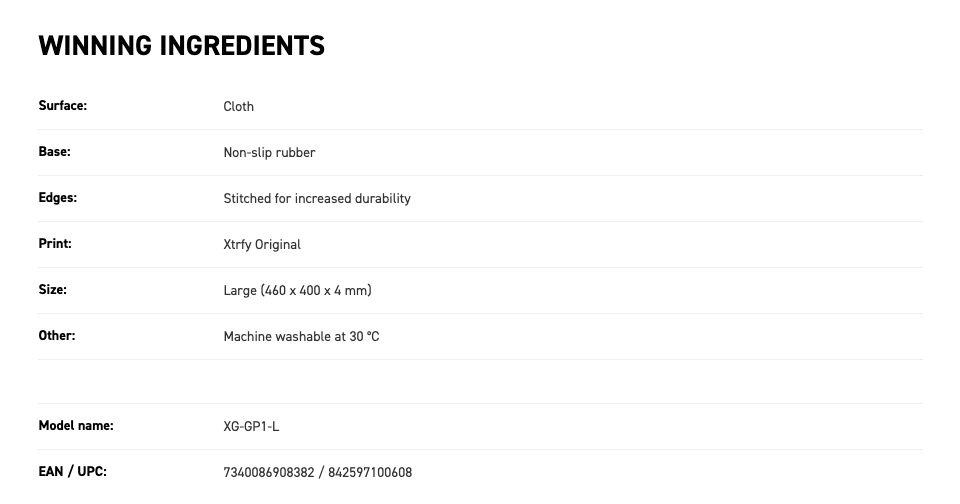960x504 pixels.
Task: Click the UPC number 842597100608
Action: pyautogui.click(x=370, y=472)
